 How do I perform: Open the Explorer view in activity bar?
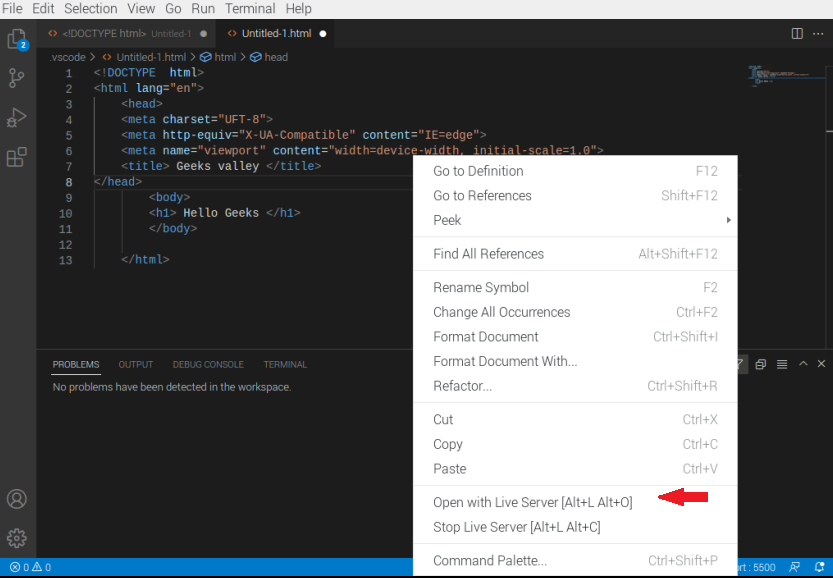click(x=17, y=40)
